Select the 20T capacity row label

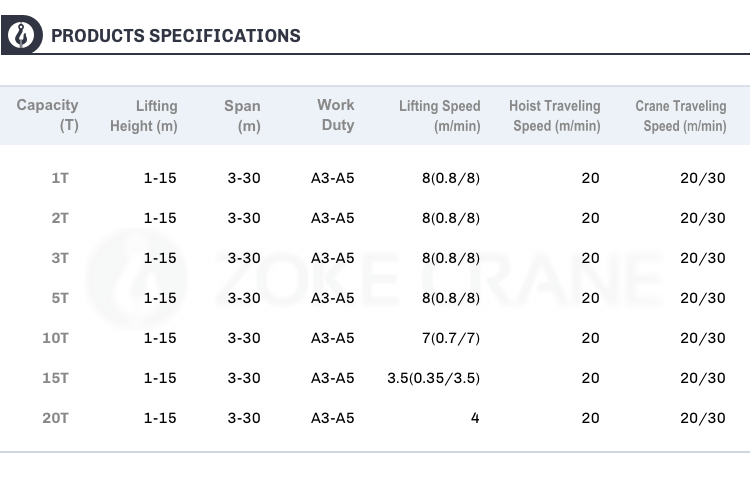55,418
